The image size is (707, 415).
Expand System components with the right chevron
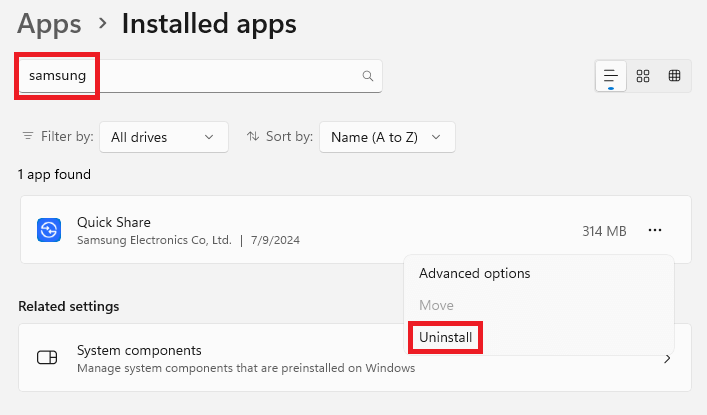[667, 358]
